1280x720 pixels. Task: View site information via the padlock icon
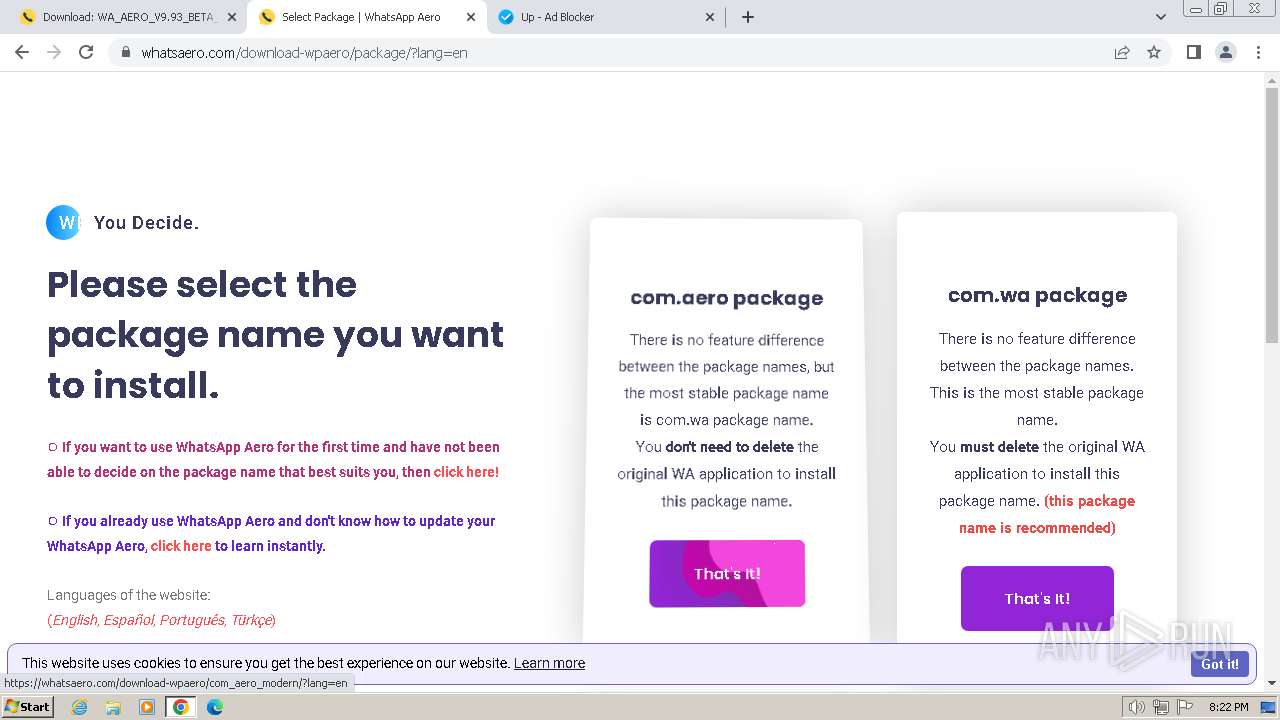coord(125,52)
